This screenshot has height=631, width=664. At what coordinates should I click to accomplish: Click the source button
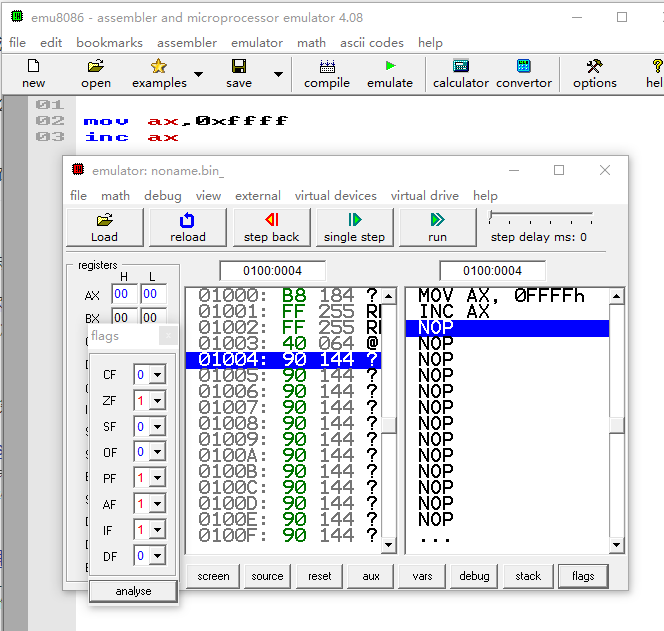click(267, 576)
